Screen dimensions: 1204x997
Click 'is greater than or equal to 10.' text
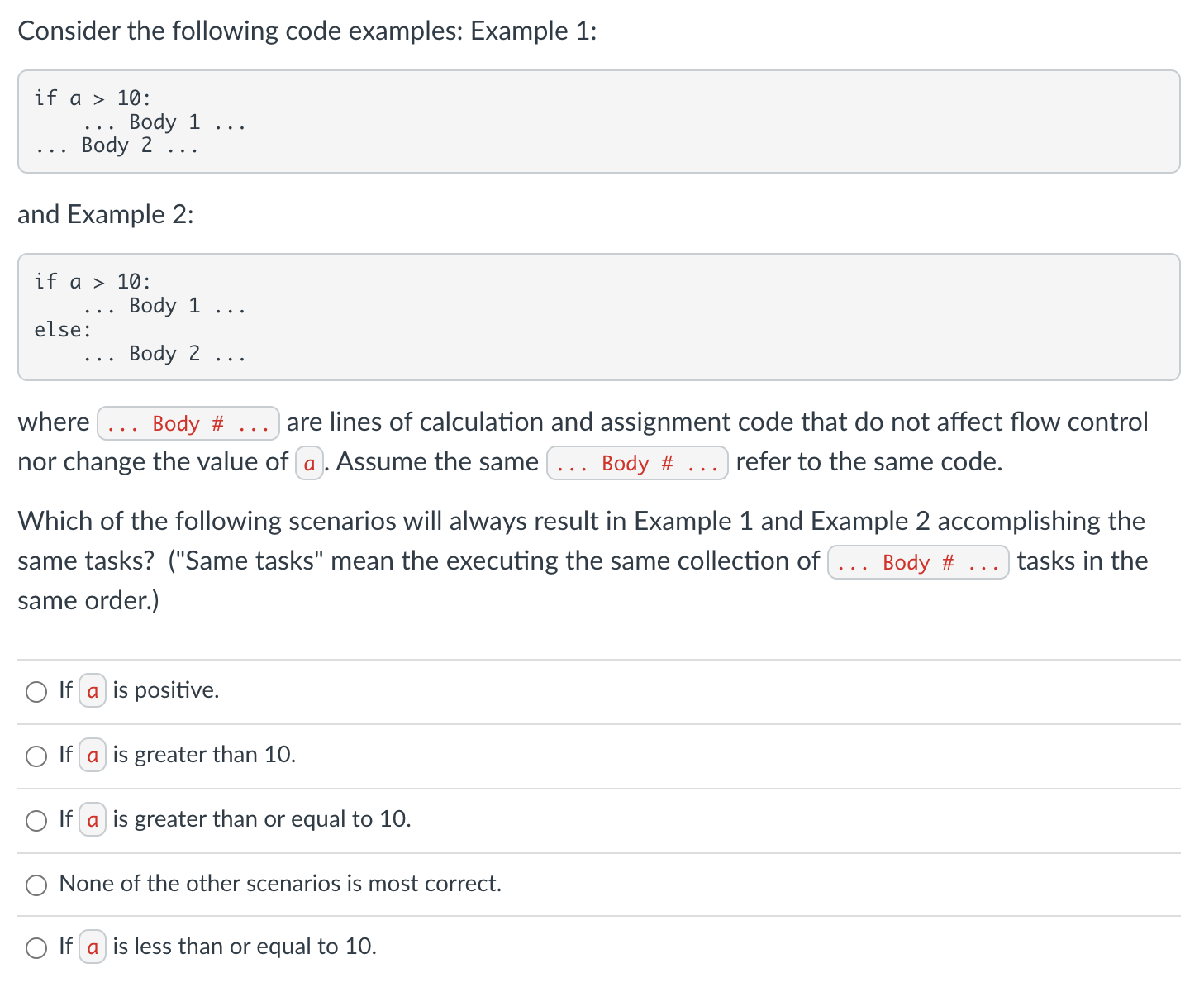pyautogui.click(x=262, y=819)
